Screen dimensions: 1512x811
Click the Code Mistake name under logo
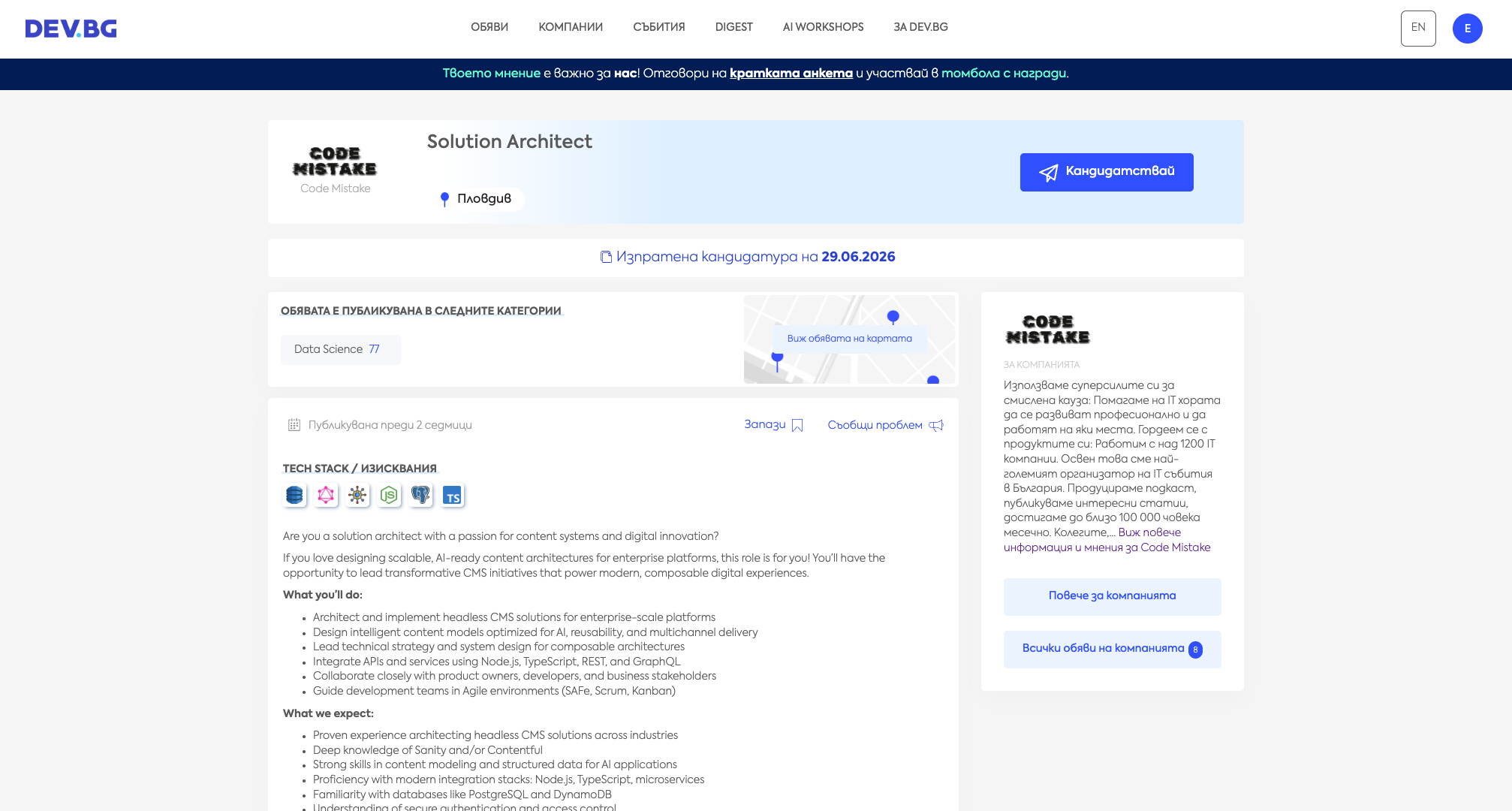[x=336, y=188]
